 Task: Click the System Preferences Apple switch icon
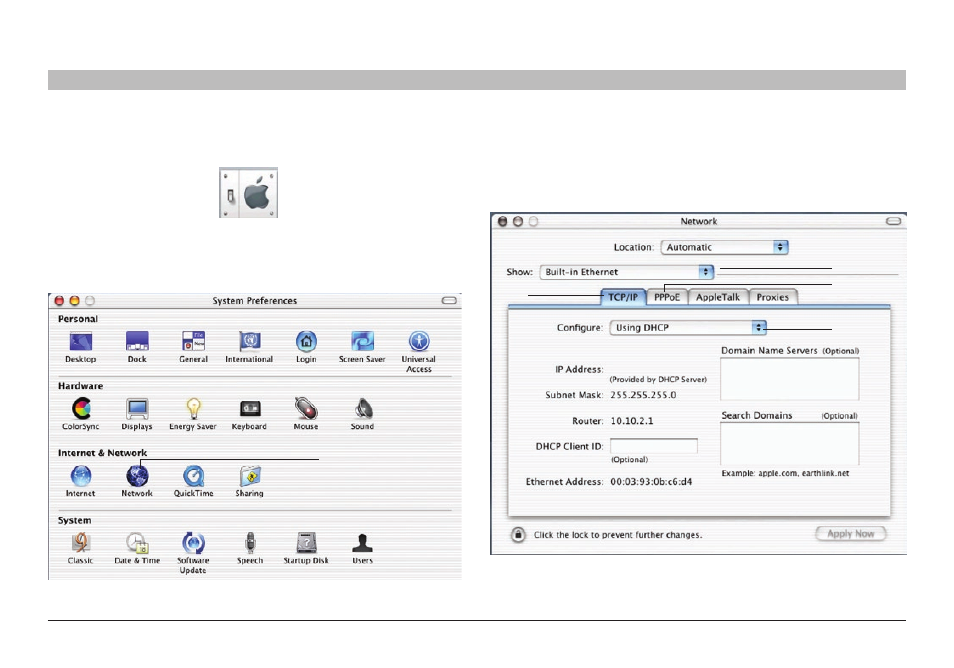pyautogui.click(x=248, y=193)
